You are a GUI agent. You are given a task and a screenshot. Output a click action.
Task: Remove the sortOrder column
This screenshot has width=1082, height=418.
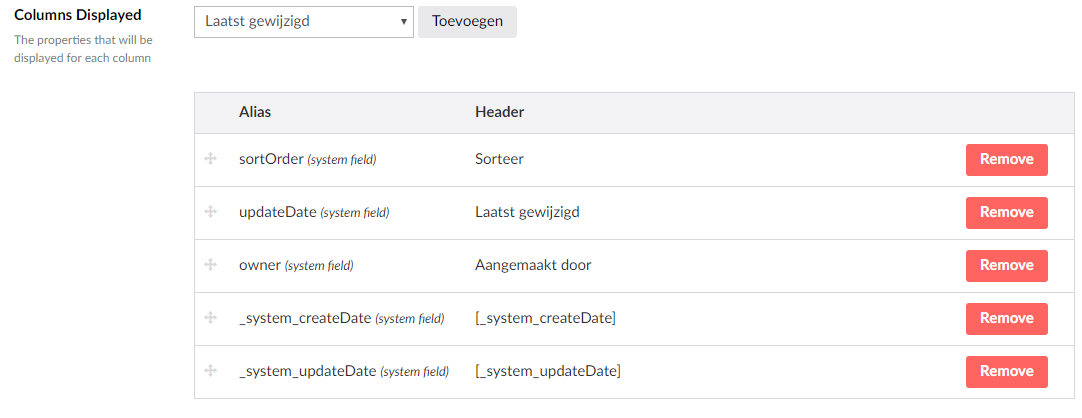coord(1006,160)
